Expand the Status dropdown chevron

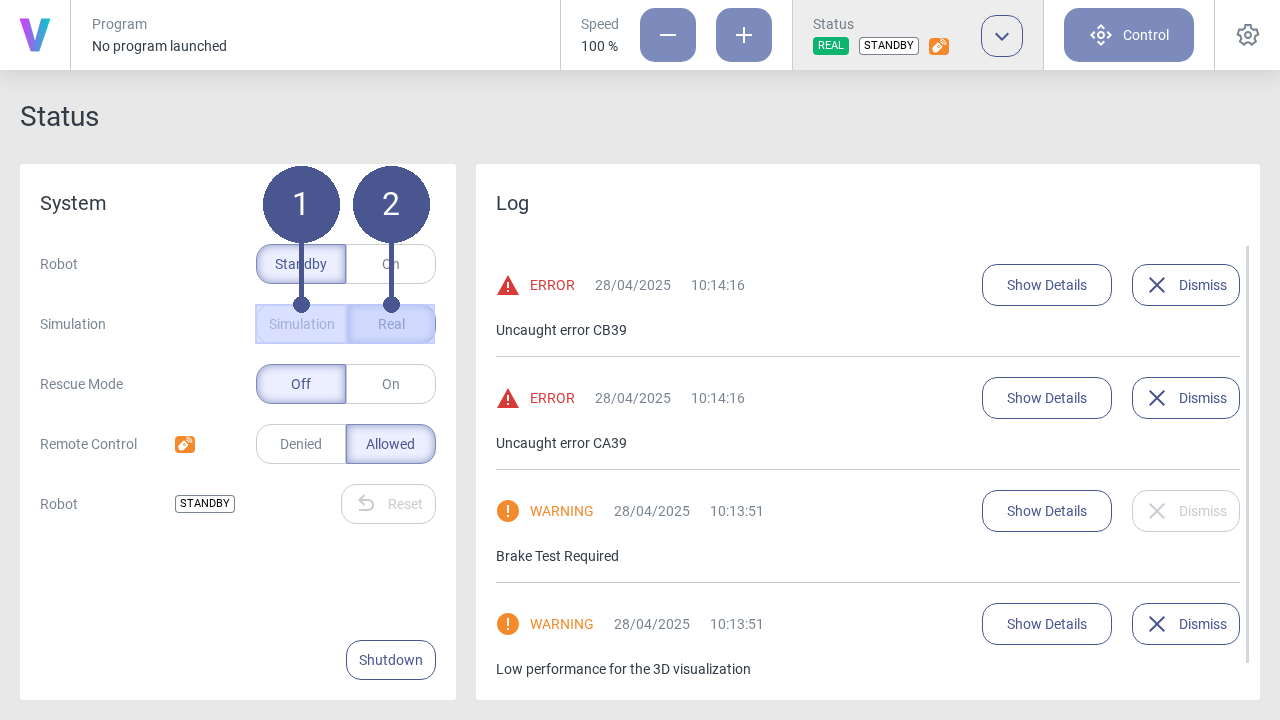point(1002,36)
